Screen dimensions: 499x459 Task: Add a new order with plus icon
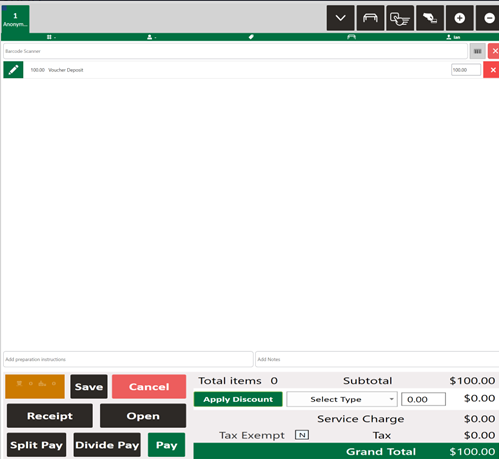point(460,18)
